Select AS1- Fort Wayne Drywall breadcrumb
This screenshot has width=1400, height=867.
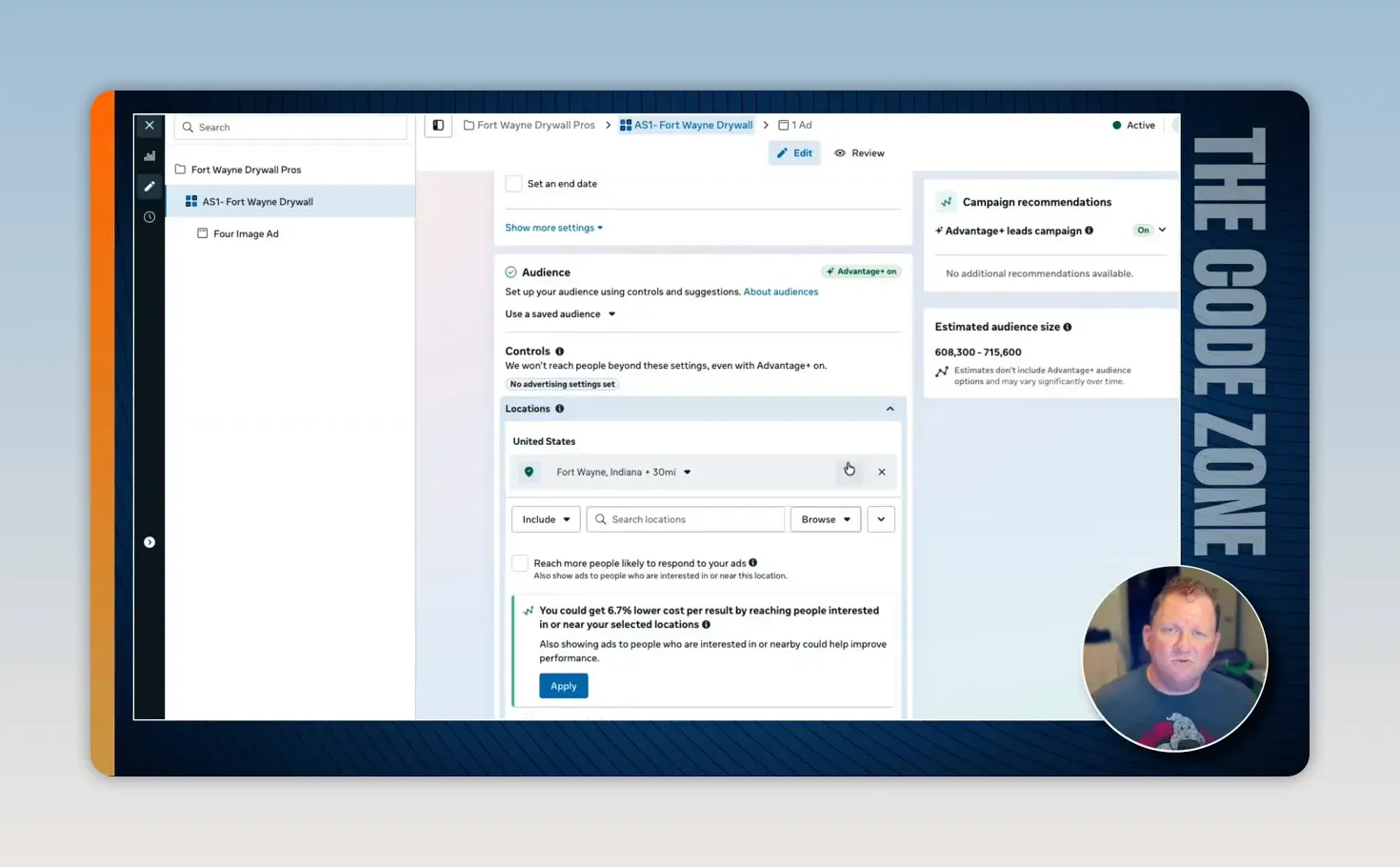(x=686, y=125)
